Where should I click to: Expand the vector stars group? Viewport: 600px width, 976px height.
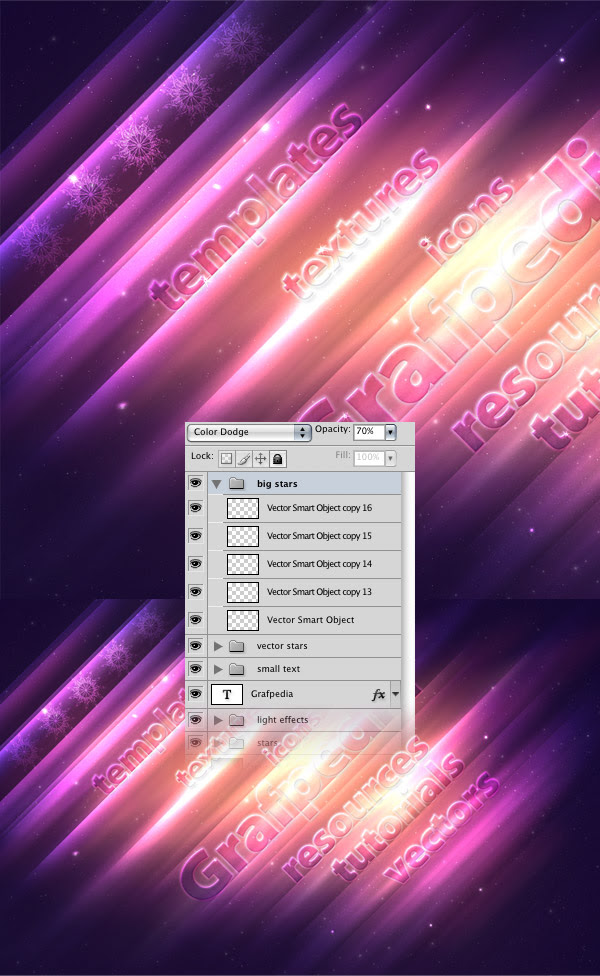[218, 646]
